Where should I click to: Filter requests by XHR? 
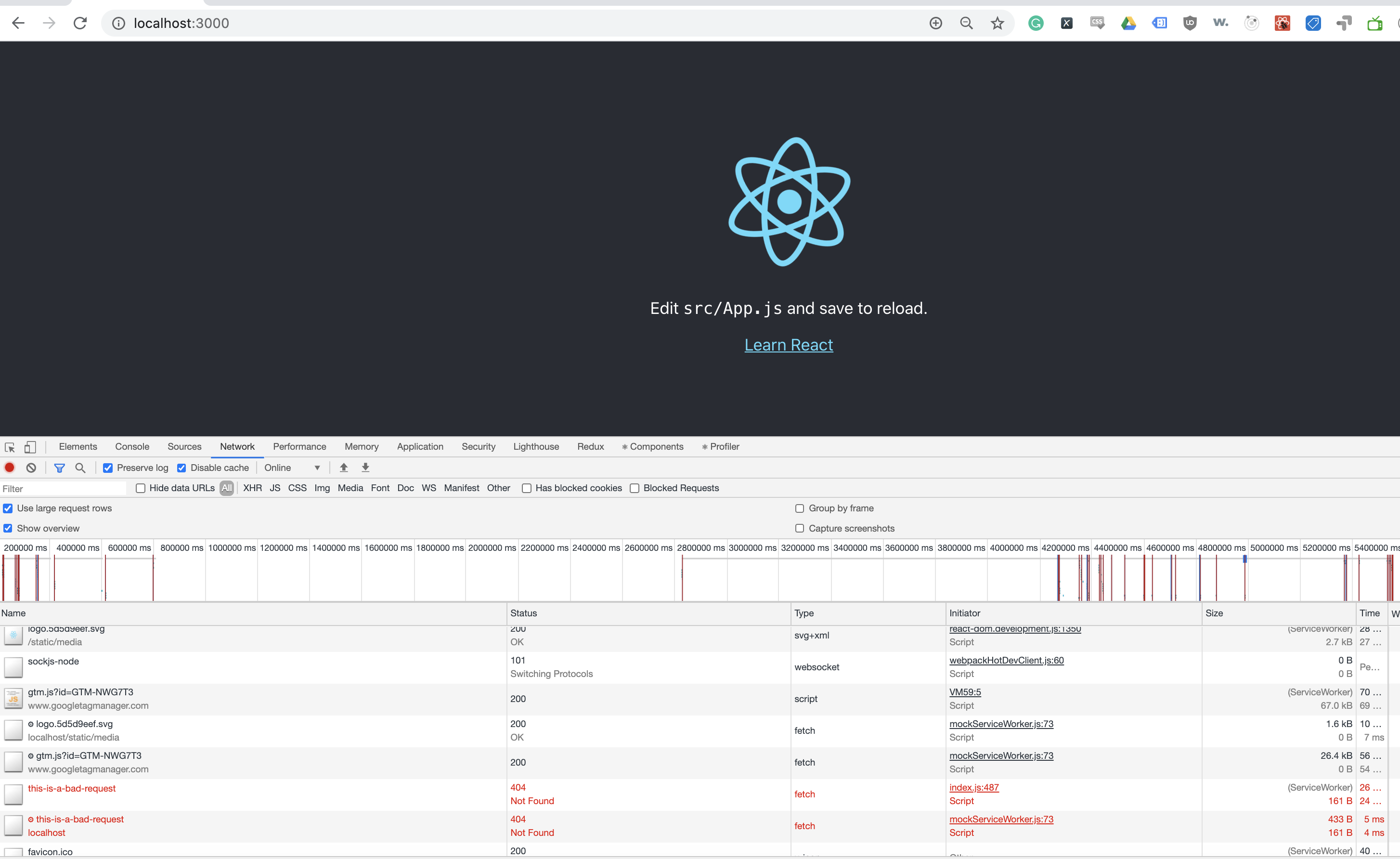pyautogui.click(x=252, y=488)
